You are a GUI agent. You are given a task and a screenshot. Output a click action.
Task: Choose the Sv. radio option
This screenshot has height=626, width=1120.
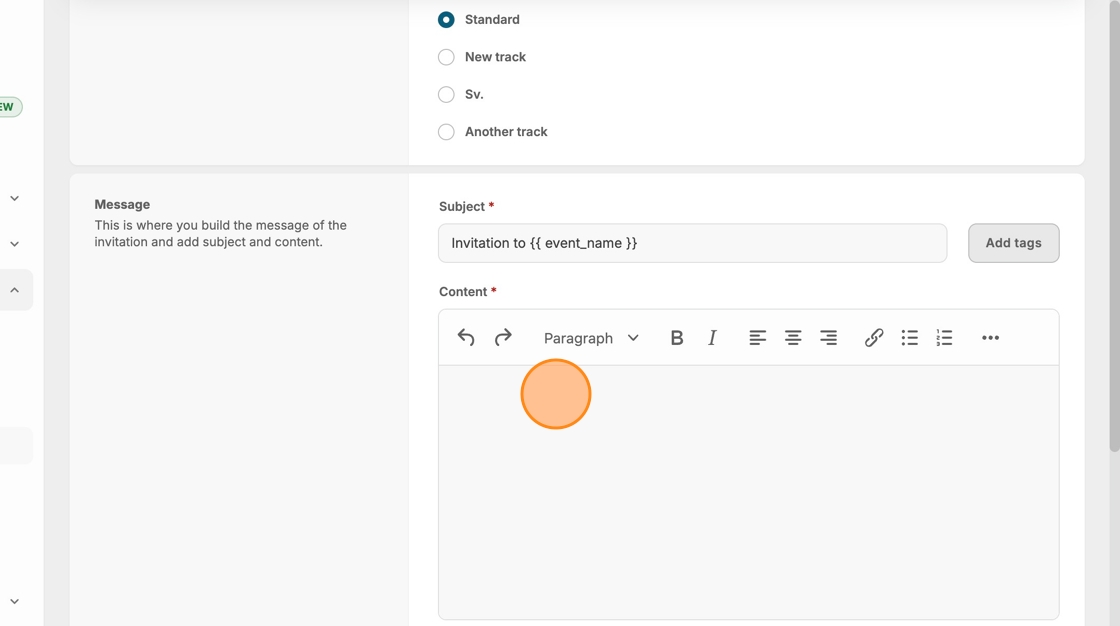tap(446, 95)
